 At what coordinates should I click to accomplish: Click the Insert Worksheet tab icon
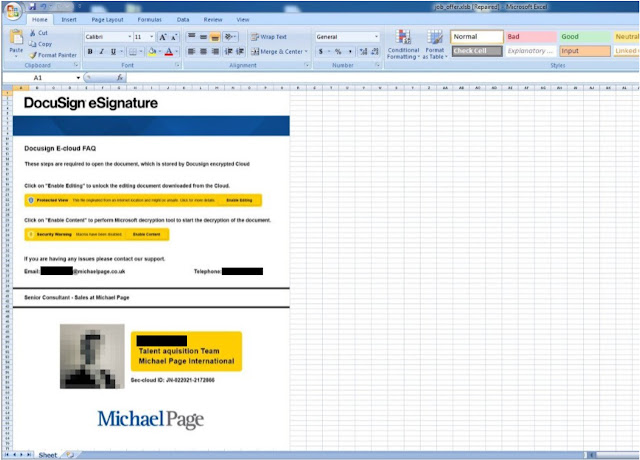pyautogui.click(x=70, y=455)
